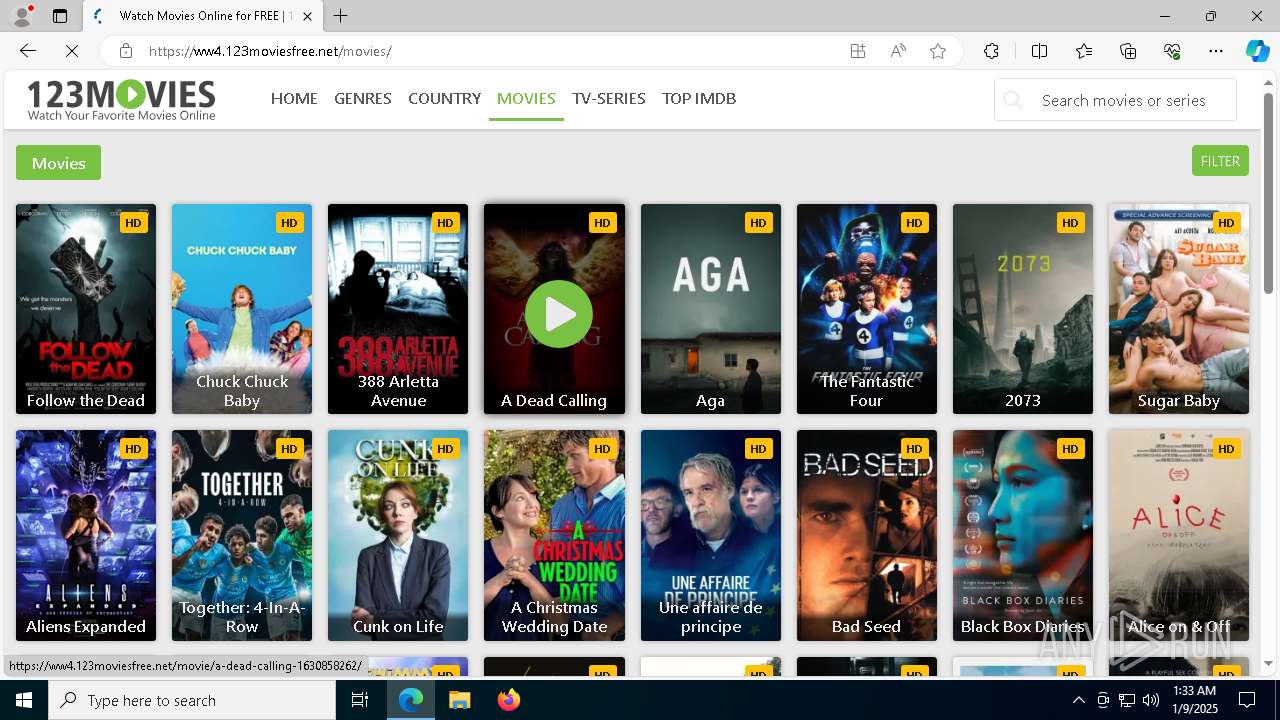The width and height of the screenshot is (1280, 720).
Task: Open Collections panel
Action: tap(1128, 51)
